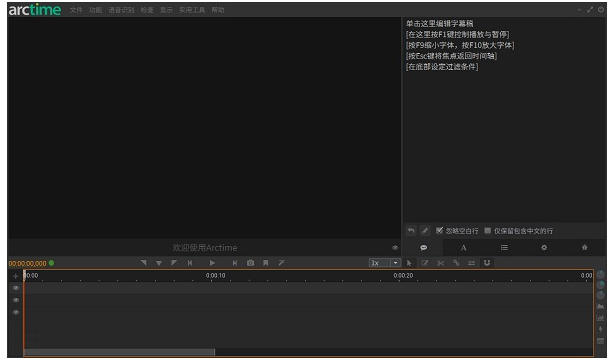
Task: Open the 帮助 menu
Action: pyautogui.click(x=218, y=10)
